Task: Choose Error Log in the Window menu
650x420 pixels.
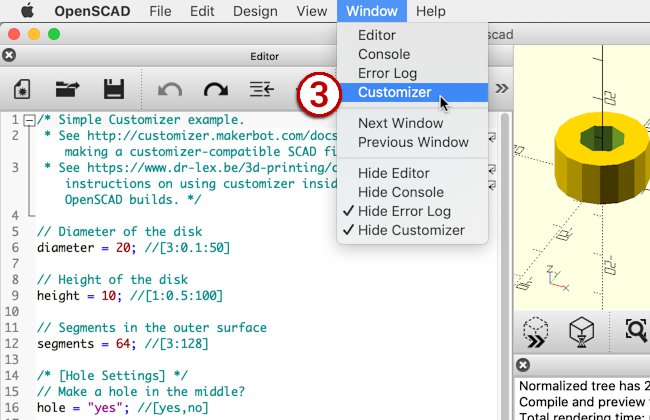Action: pos(412,73)
